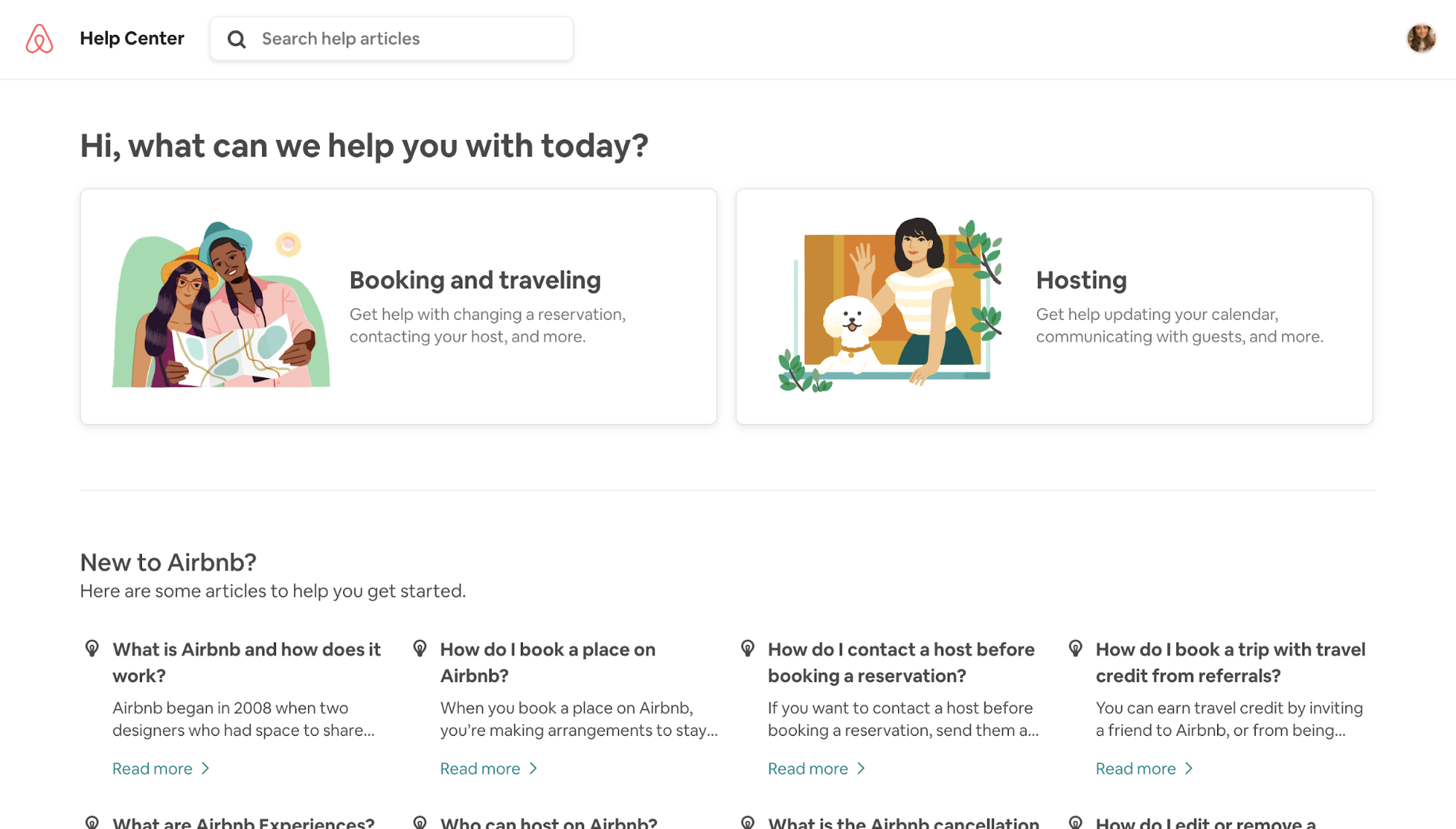This screenshot has width=1456, height=829.
Task: Click the lightbulb icon beside "How do I book a place on Airbnb?"
Action: (419, 648)
